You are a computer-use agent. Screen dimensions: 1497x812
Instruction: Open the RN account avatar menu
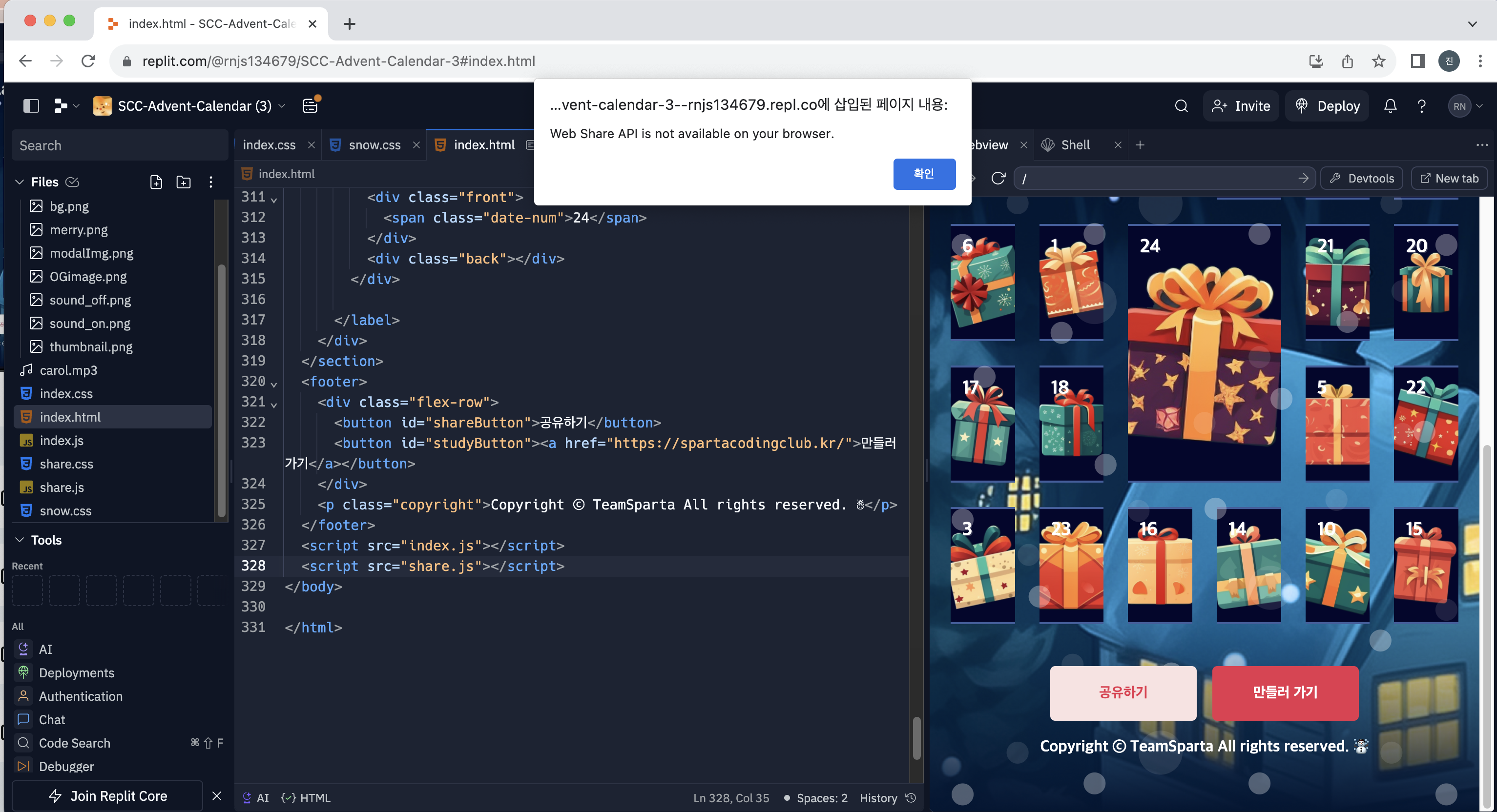point(1465,106)
